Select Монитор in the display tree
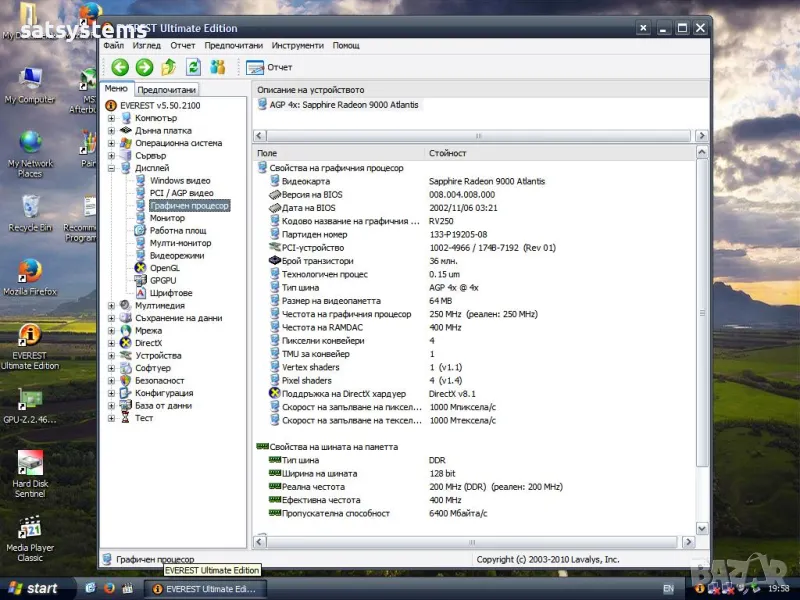800x600 pixels. 167,218
